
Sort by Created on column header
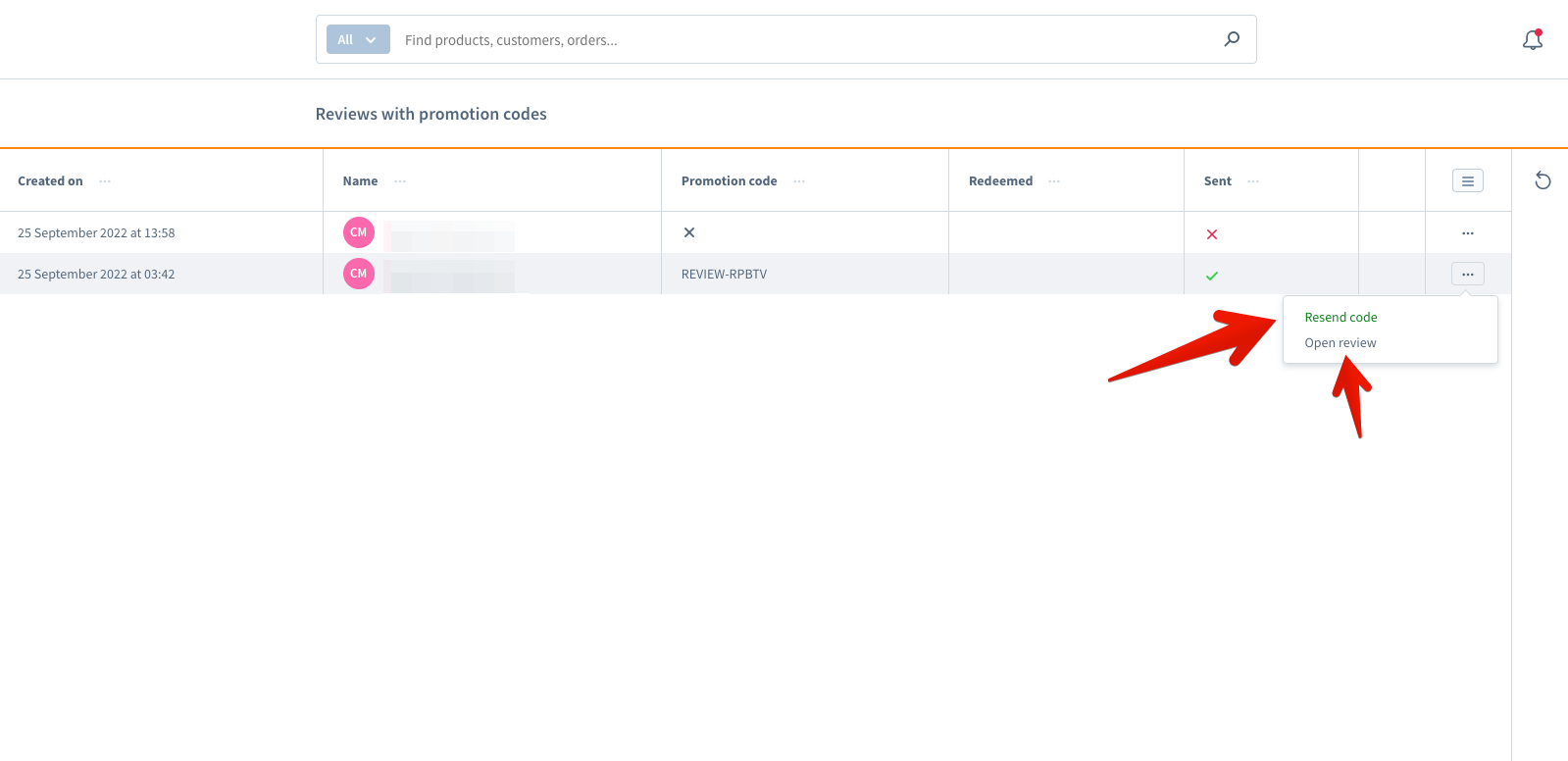pos(50,181)
